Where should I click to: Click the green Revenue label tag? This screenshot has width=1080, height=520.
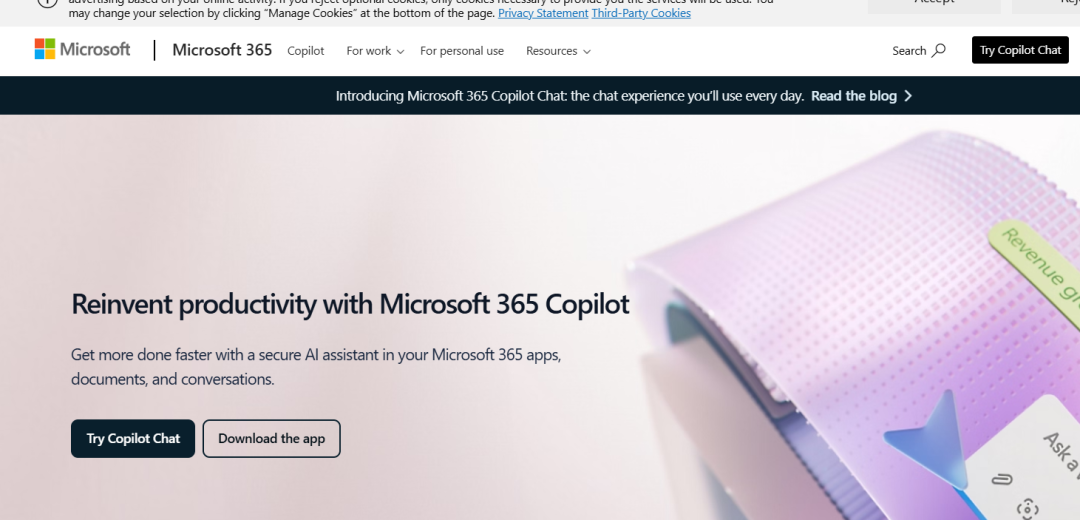tap(1035, 265)
